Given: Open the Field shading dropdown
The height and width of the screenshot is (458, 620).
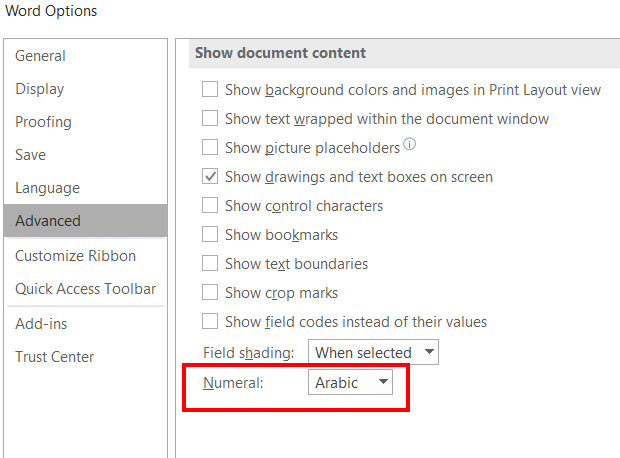Looking at the screenshot, I should point(373,352).
